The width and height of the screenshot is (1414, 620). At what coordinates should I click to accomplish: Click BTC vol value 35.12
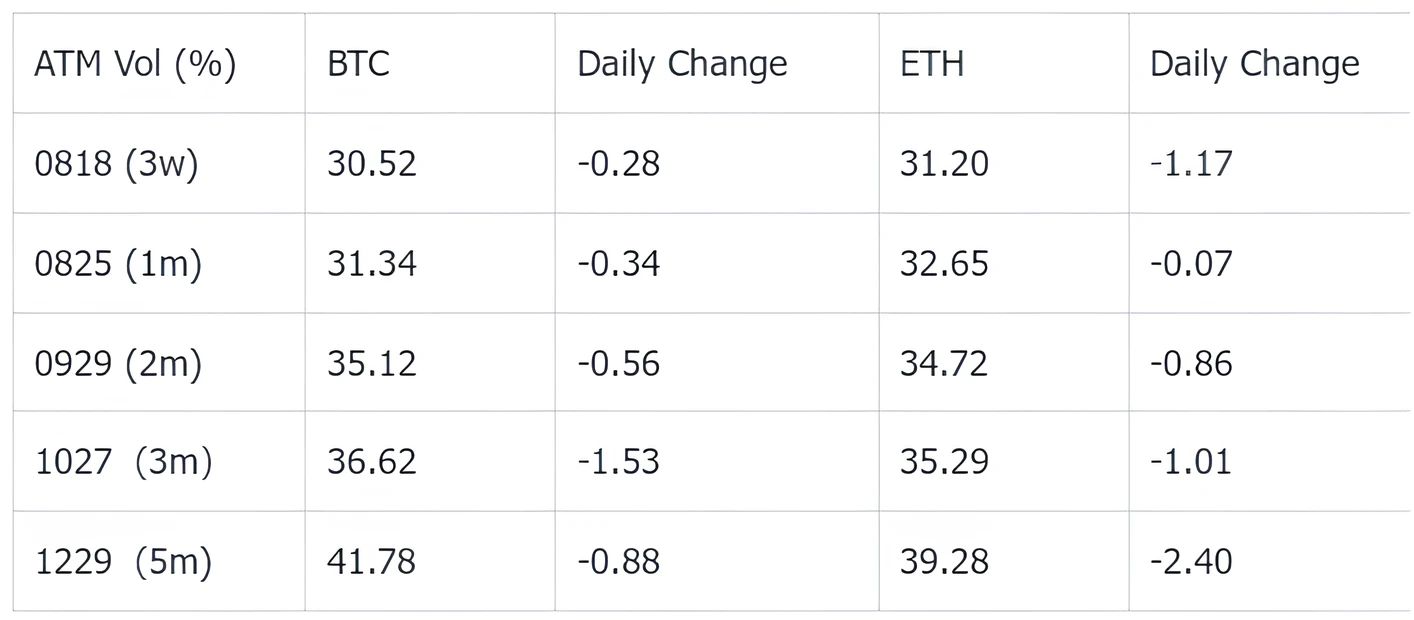(x=372, y=363)
